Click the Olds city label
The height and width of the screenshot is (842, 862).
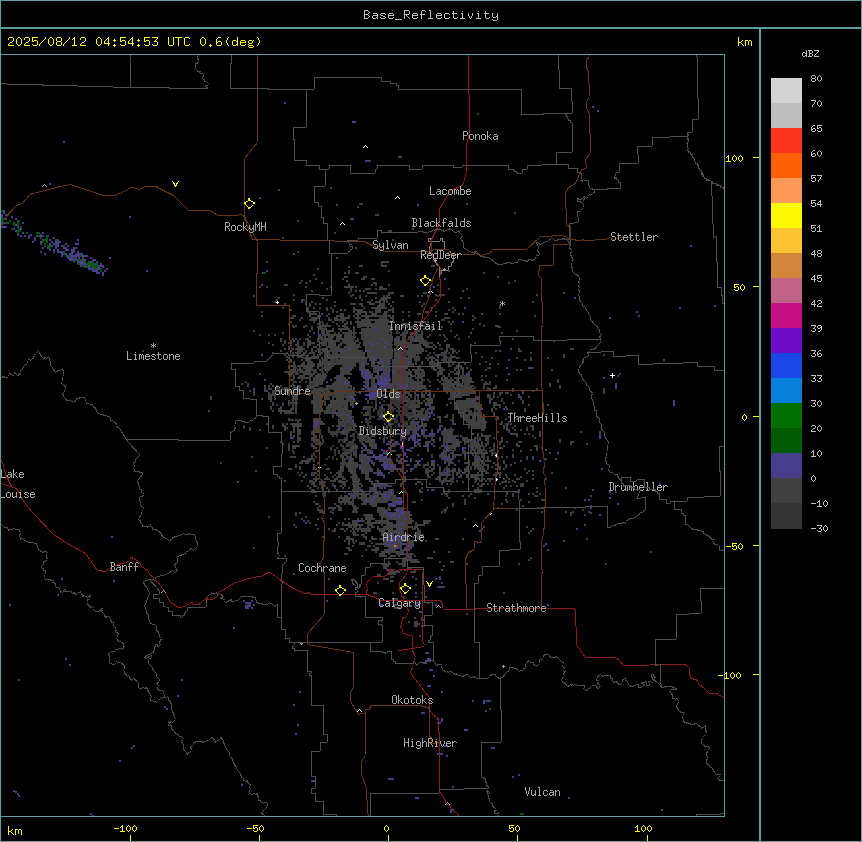(x=388, y=394)
